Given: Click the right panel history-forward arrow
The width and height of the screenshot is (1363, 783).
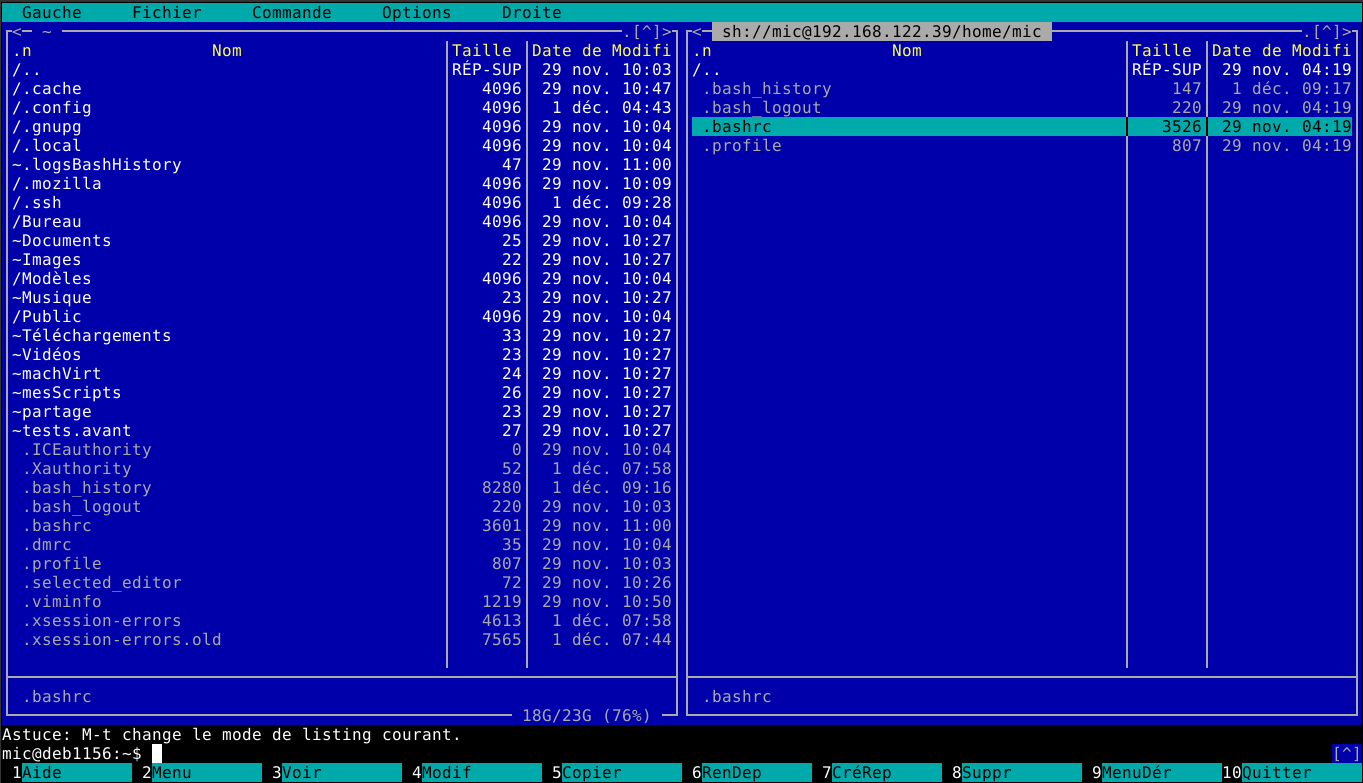Looking at the screenshot, I should point(1347,32).
